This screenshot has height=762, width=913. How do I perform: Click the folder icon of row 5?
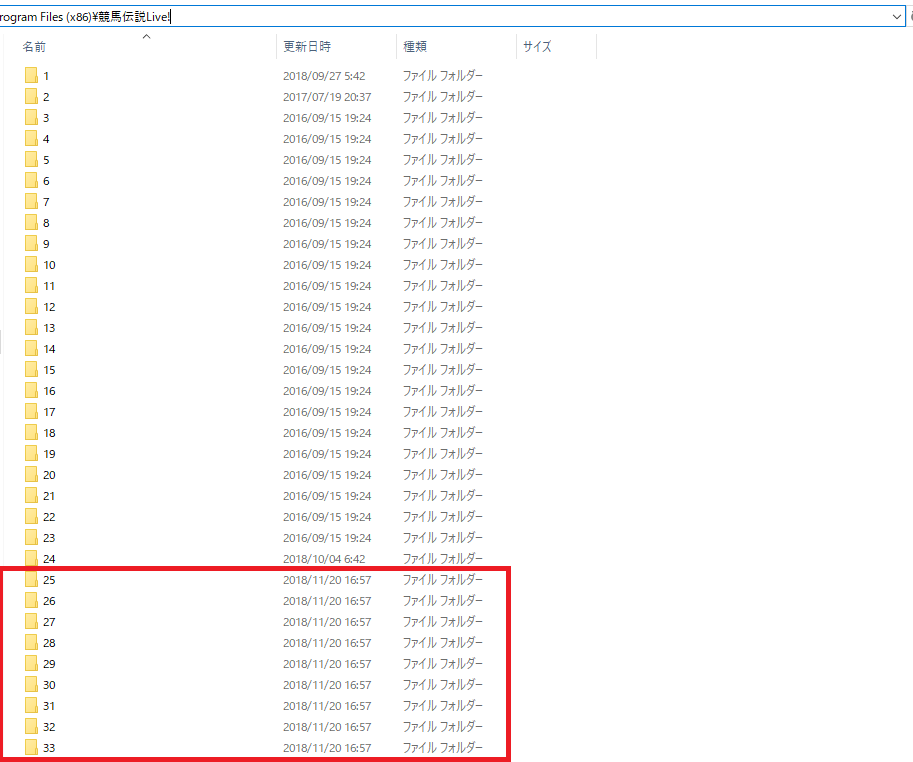tap(31, 160)
